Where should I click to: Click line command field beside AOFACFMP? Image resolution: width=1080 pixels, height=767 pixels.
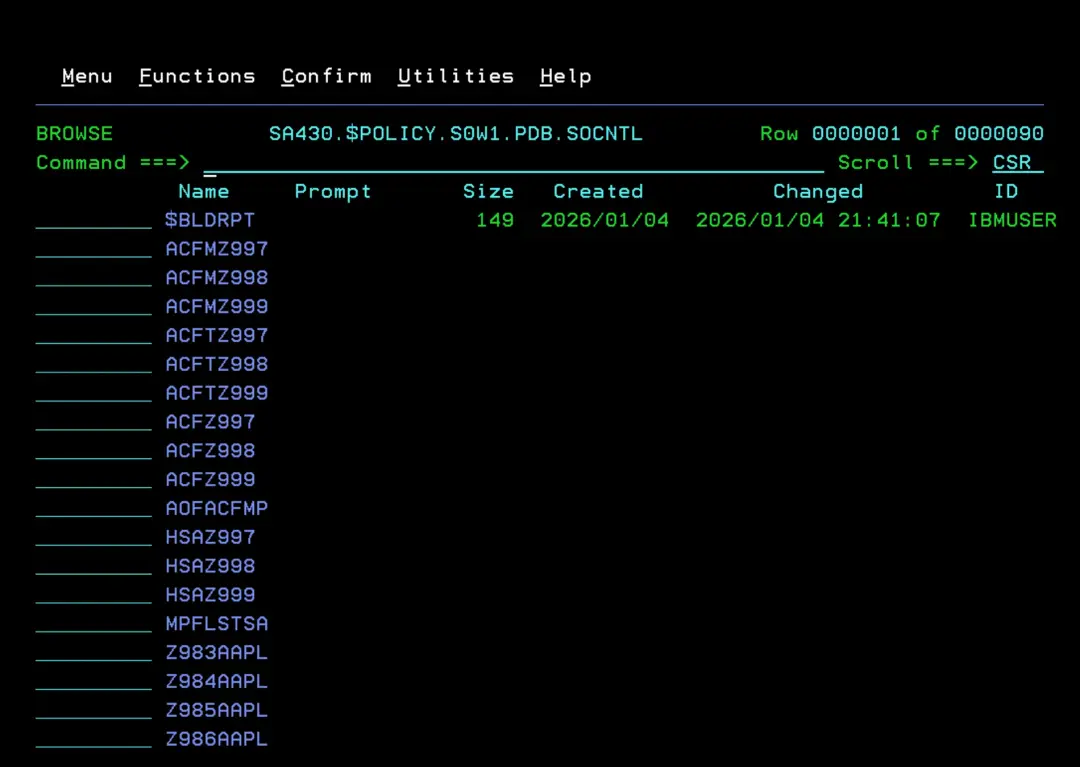point(94,509)
